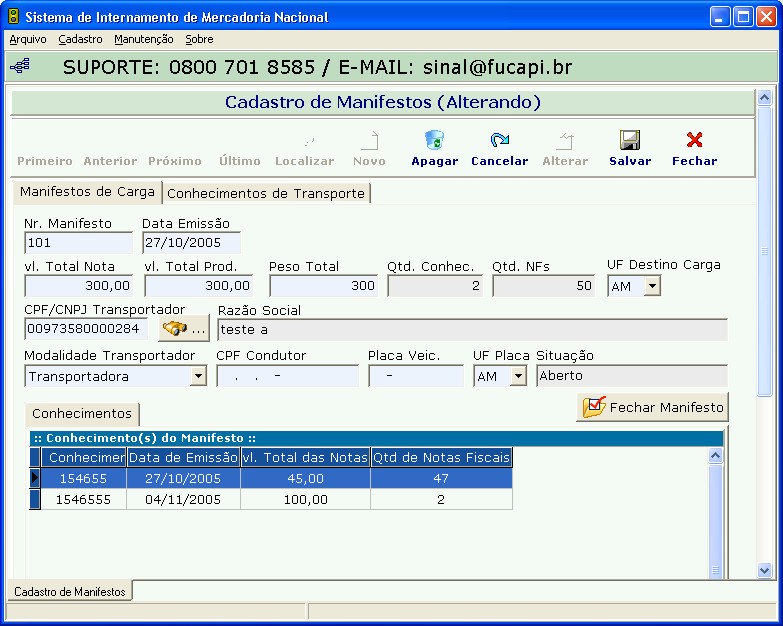Screen dimensions: 783x626
Task: Open the Modalidade Transportador dropdown
Action: click(x=198, y=377)
